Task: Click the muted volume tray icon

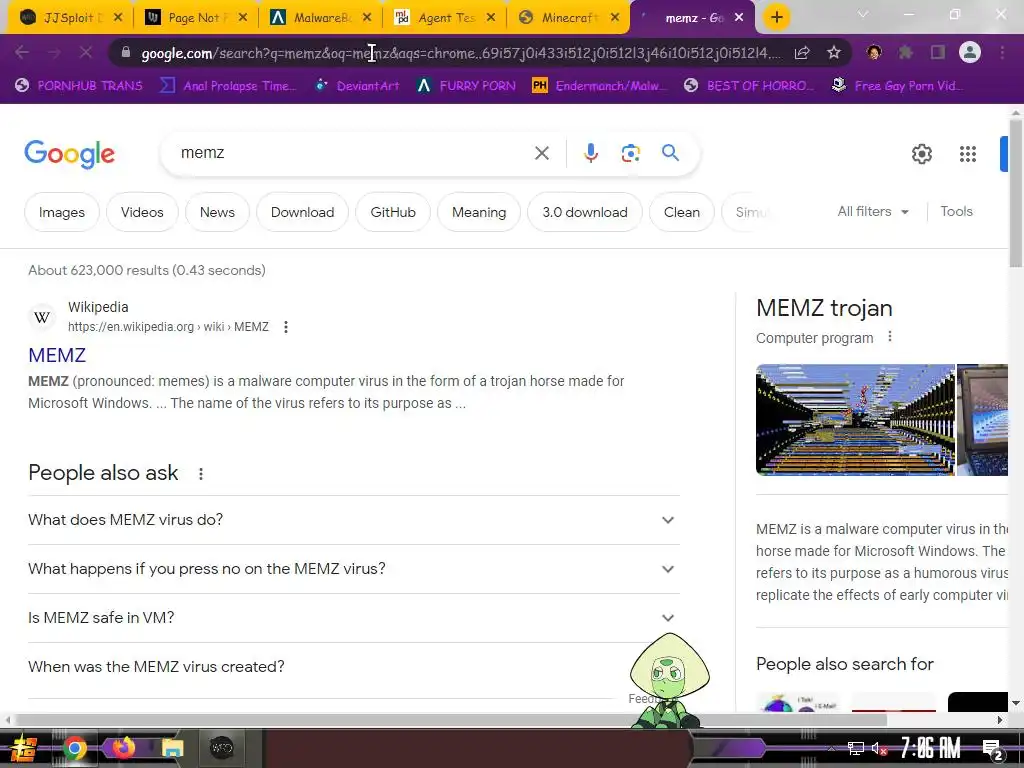Action: pyautogui.click(x=879, y=748)
